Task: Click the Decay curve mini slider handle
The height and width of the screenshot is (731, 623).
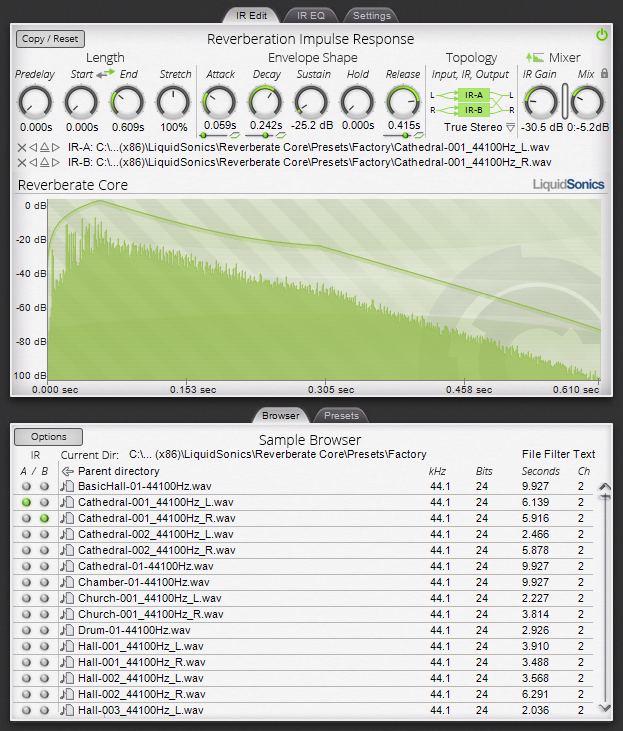Action: (265, 135)
